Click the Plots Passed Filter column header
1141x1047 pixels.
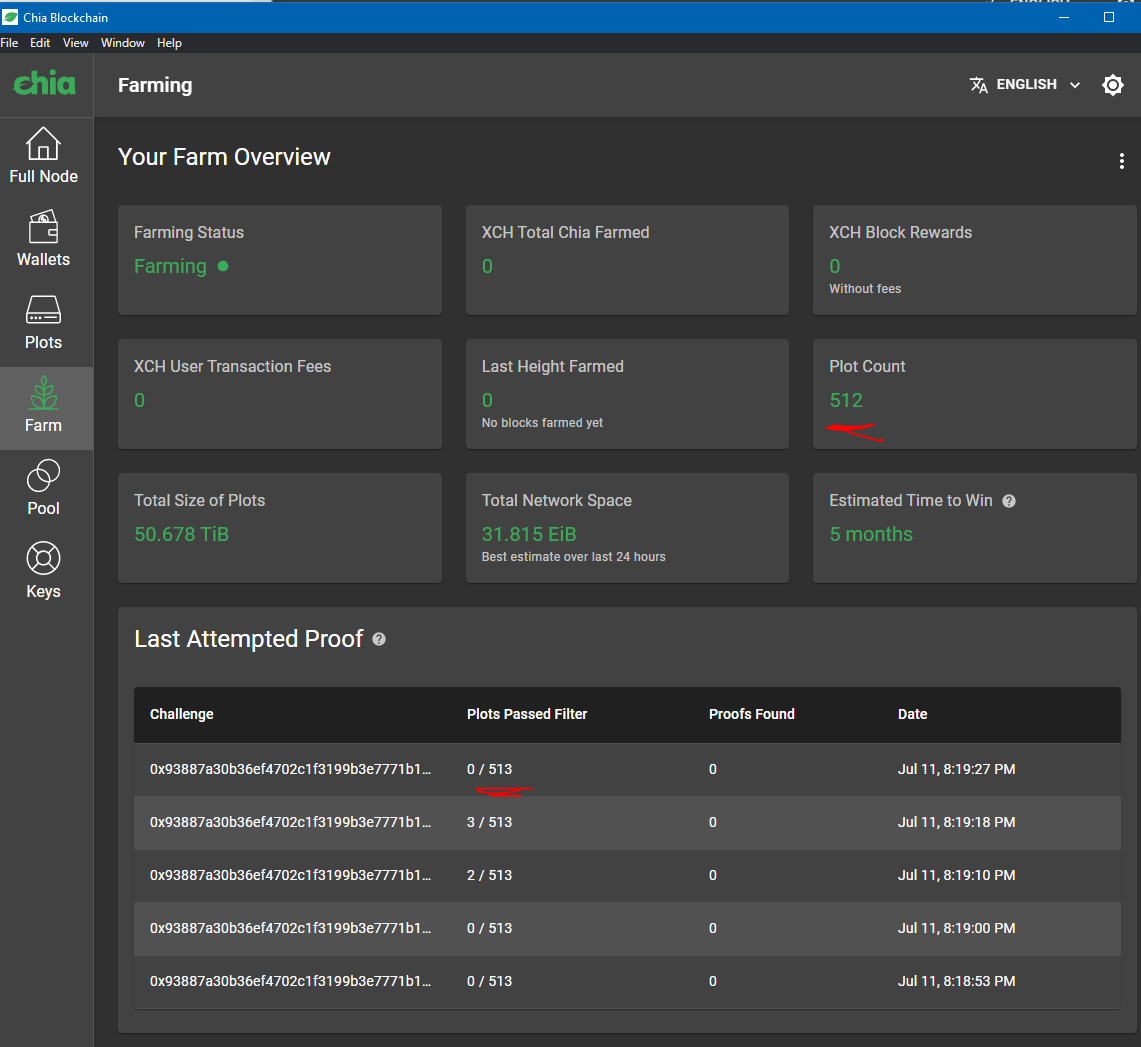pos(527,714)
